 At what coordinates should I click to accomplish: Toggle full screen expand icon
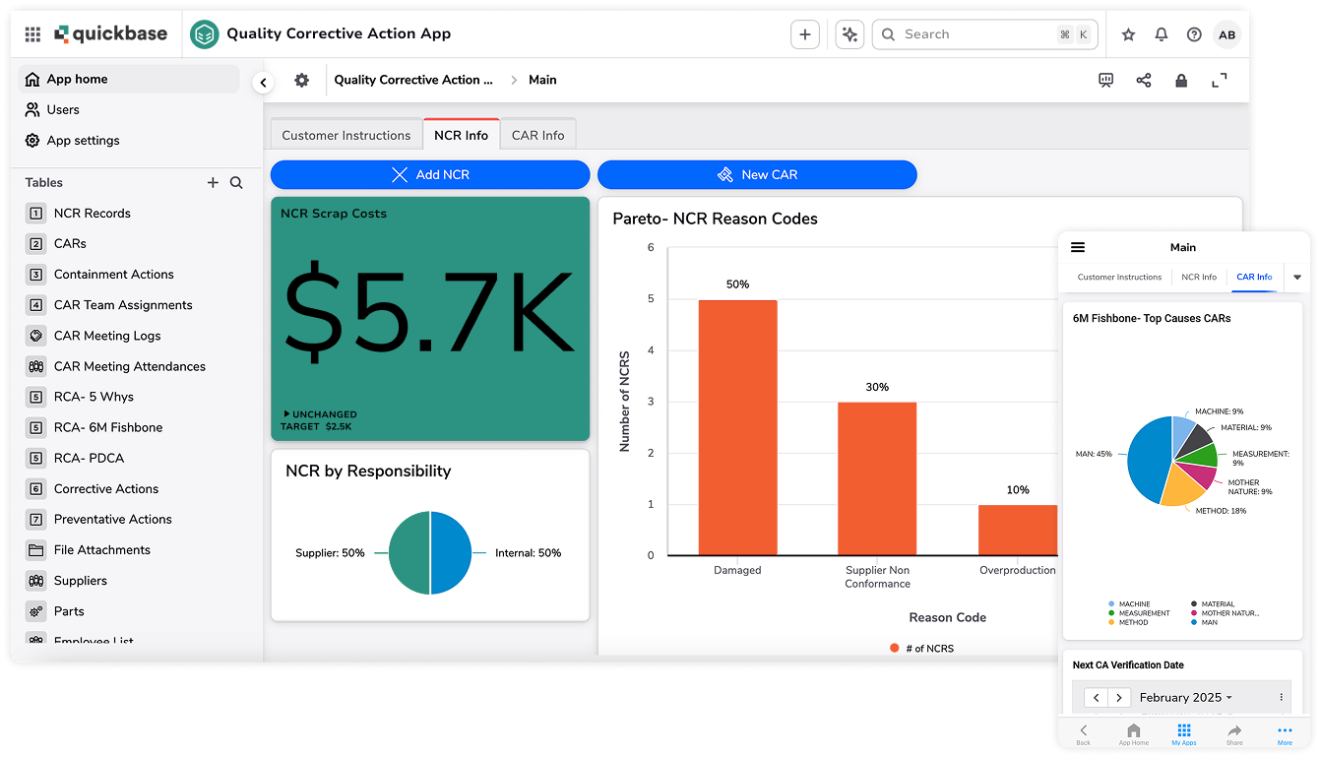tap(1219, 80)
